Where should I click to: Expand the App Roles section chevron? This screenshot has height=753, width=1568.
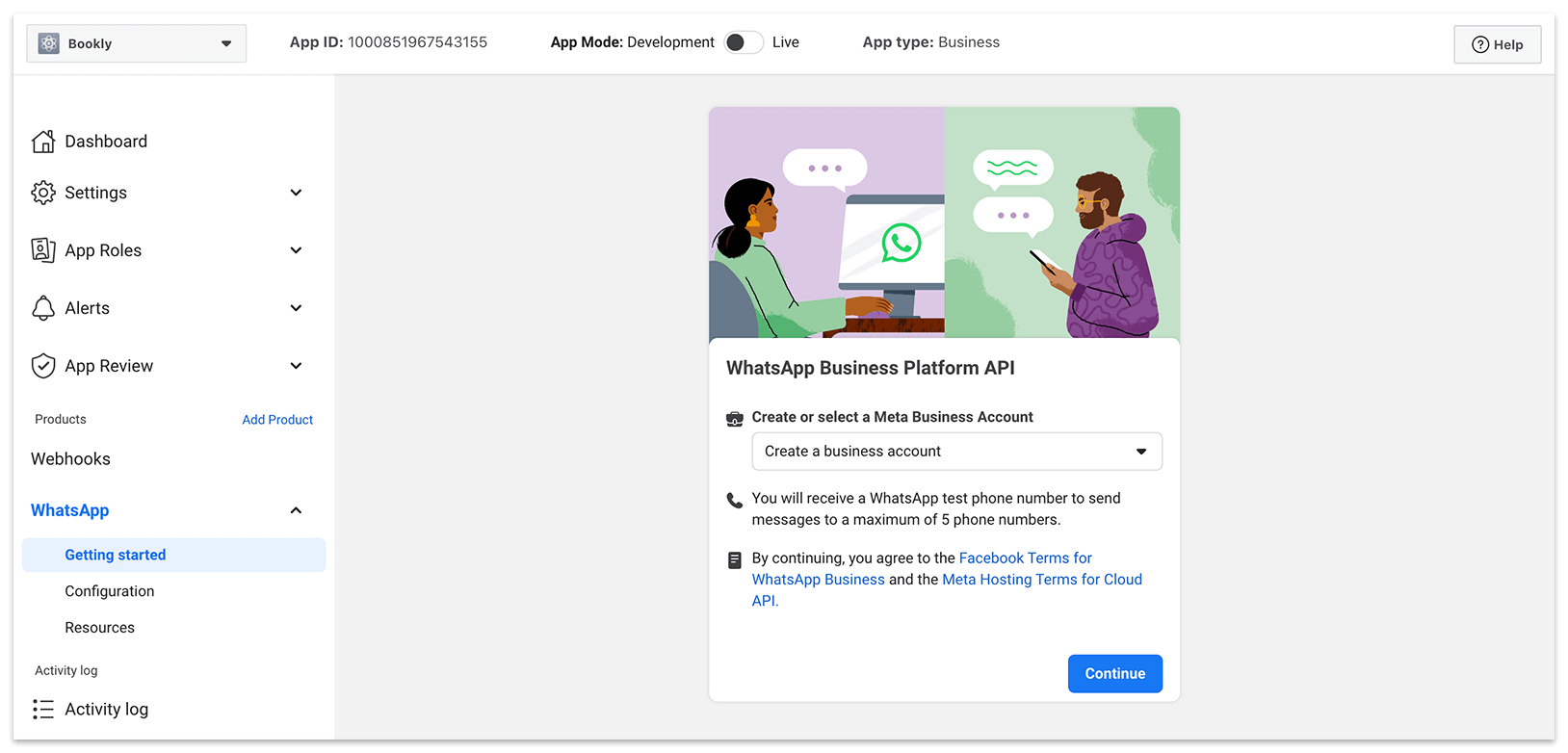pos(297,250)
